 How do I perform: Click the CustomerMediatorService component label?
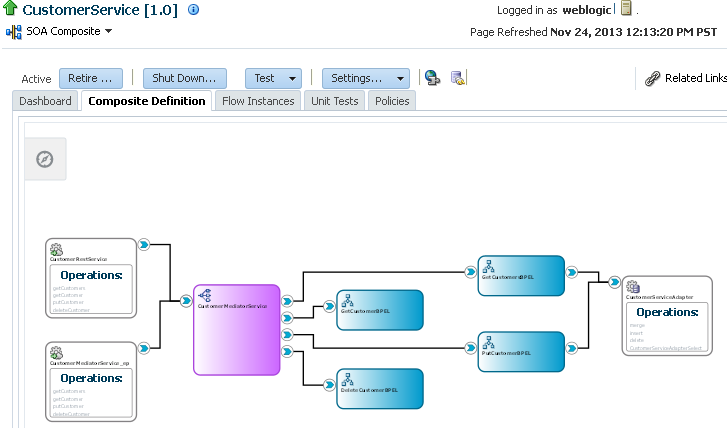click(x=232, y=306)
